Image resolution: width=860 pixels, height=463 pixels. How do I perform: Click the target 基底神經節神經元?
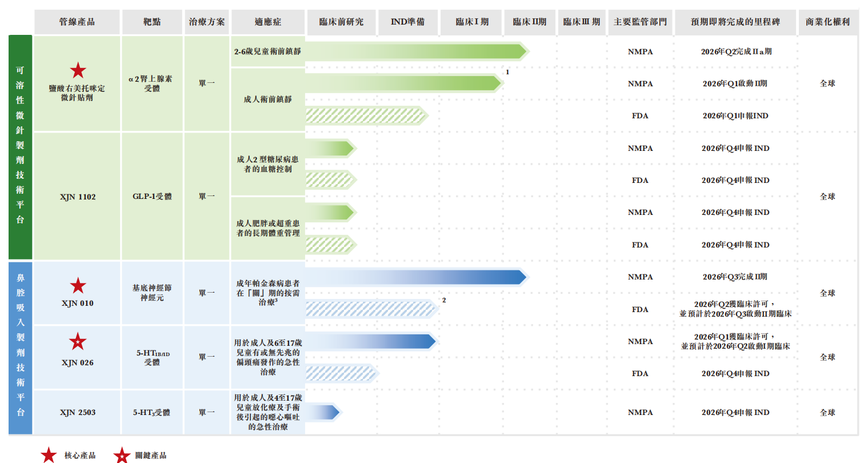coord(152,292)
